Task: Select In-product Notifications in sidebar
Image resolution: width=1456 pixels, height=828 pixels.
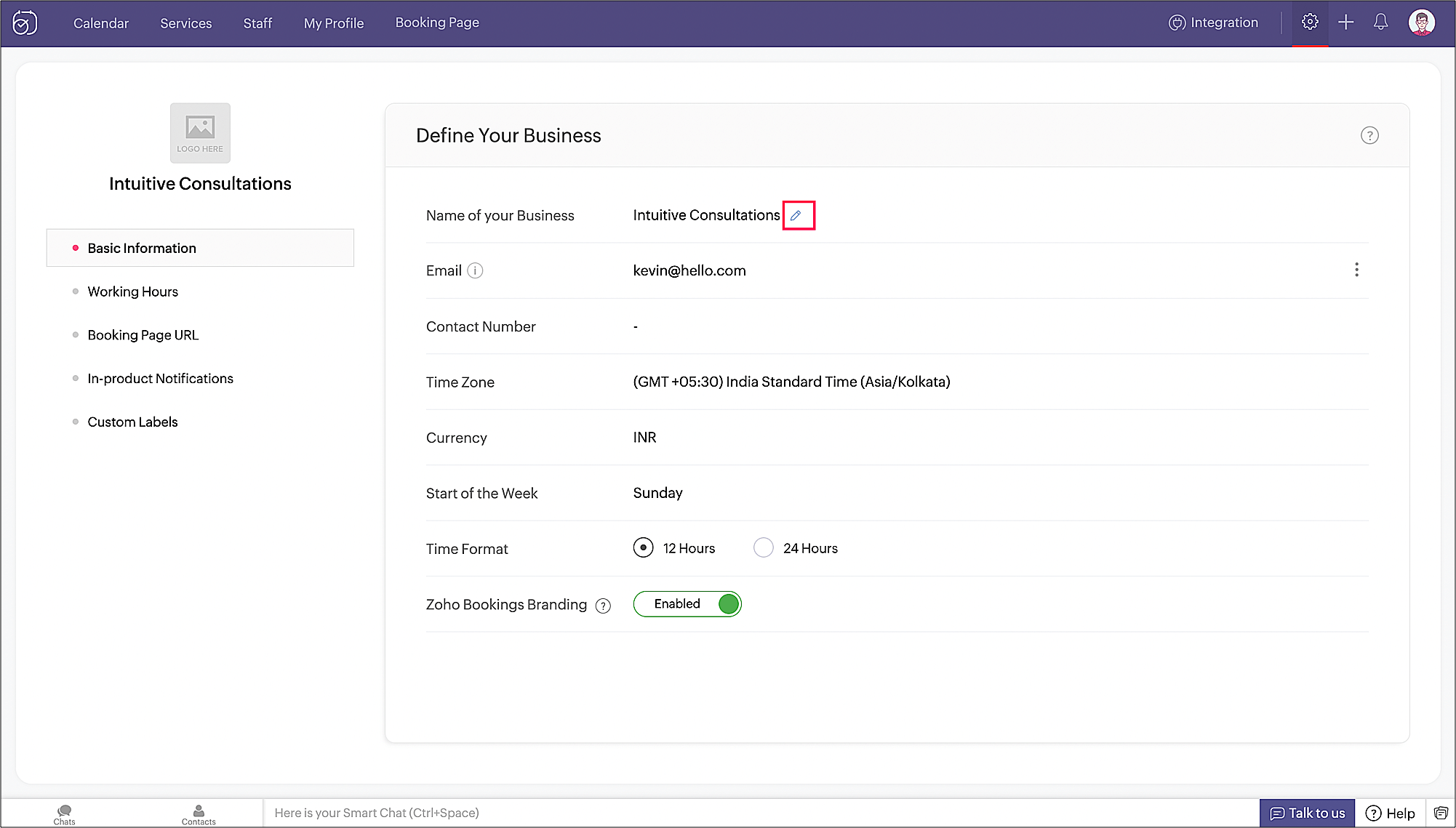Action: [161, 379]
